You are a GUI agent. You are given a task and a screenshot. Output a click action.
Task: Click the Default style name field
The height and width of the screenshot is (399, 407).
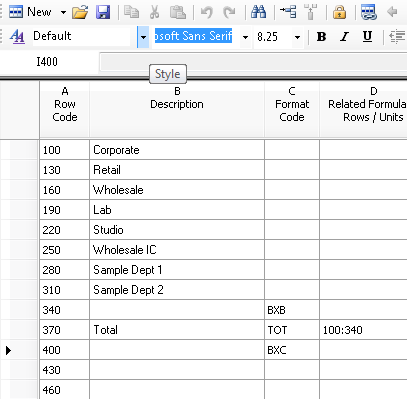coord(80,36)
